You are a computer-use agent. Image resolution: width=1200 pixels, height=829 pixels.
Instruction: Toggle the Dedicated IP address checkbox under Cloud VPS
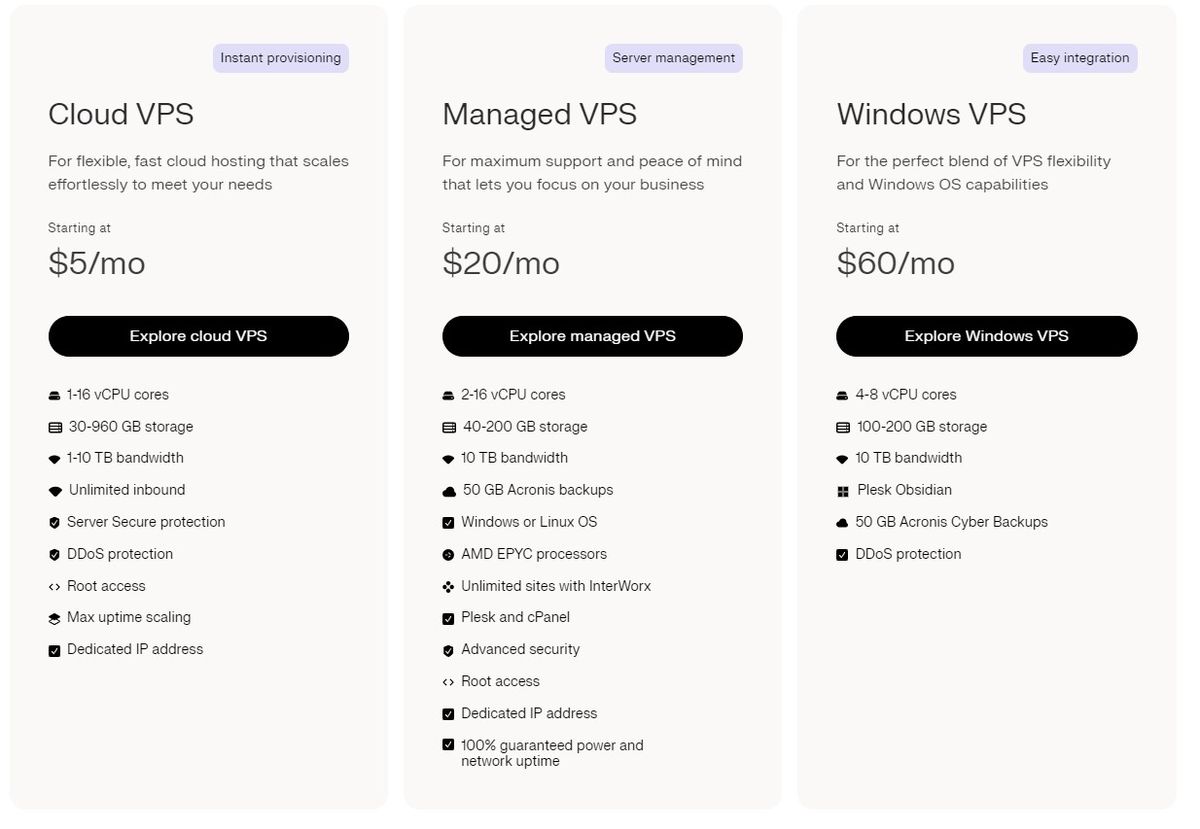pyautogui.click(x=54, y=649)
